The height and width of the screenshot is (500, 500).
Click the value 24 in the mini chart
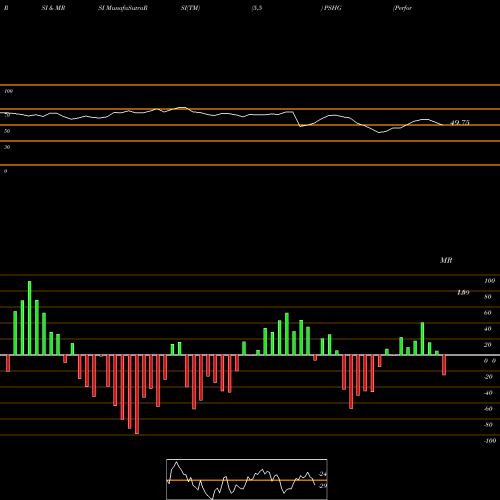coord(323,474)
